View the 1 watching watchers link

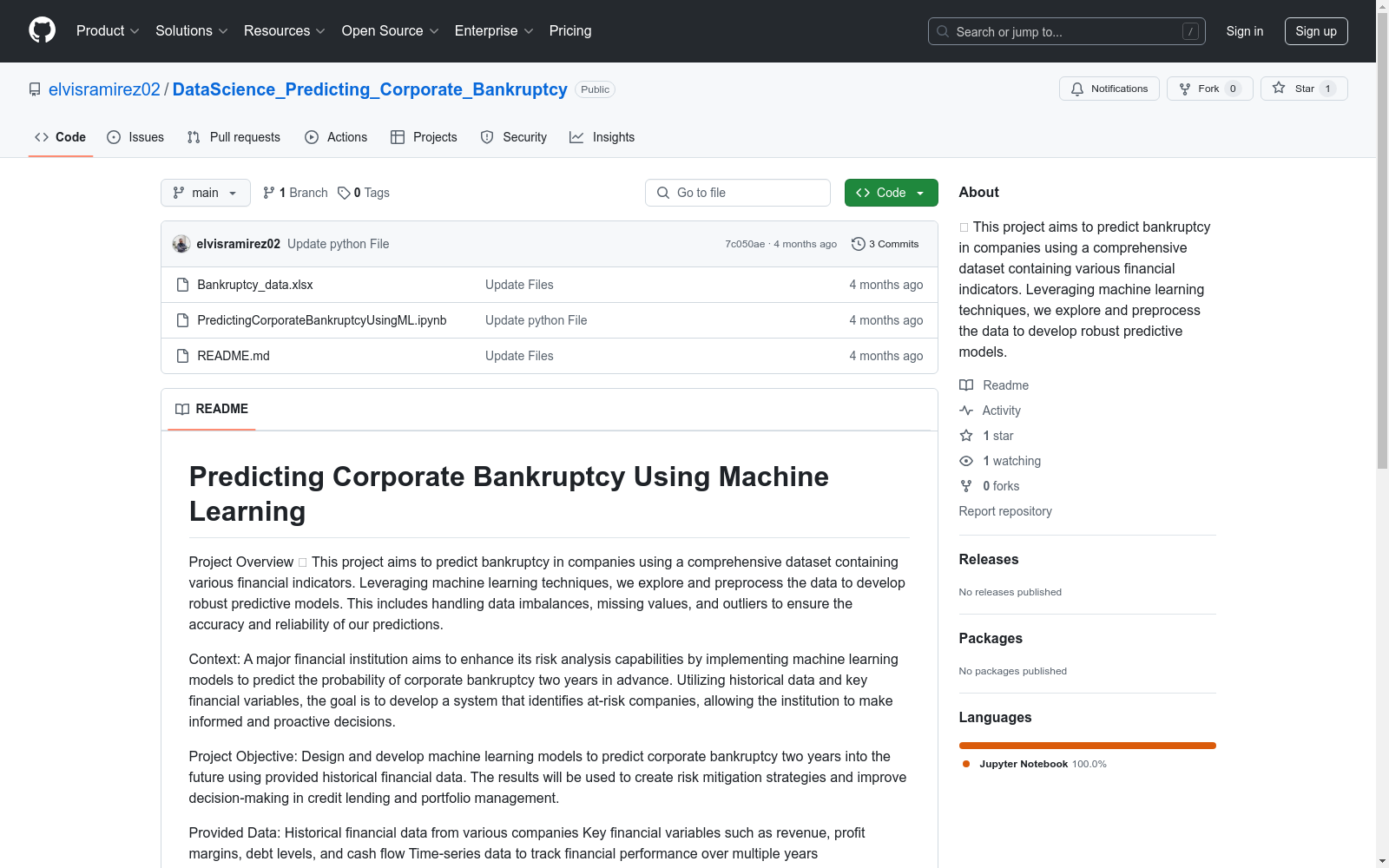pyautogui.click(x=1000, y=461)
